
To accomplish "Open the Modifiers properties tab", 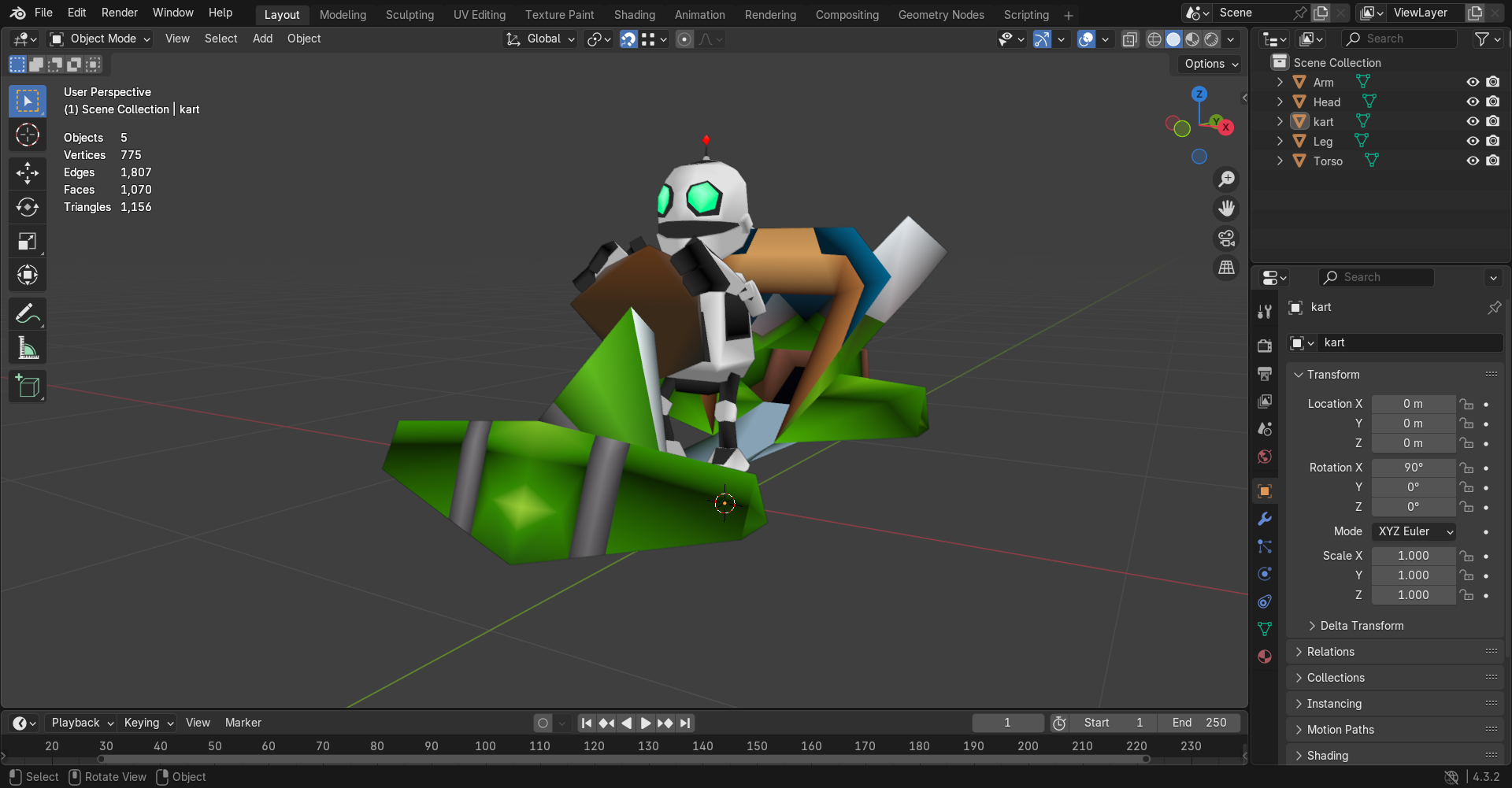I will [1265, 519].
